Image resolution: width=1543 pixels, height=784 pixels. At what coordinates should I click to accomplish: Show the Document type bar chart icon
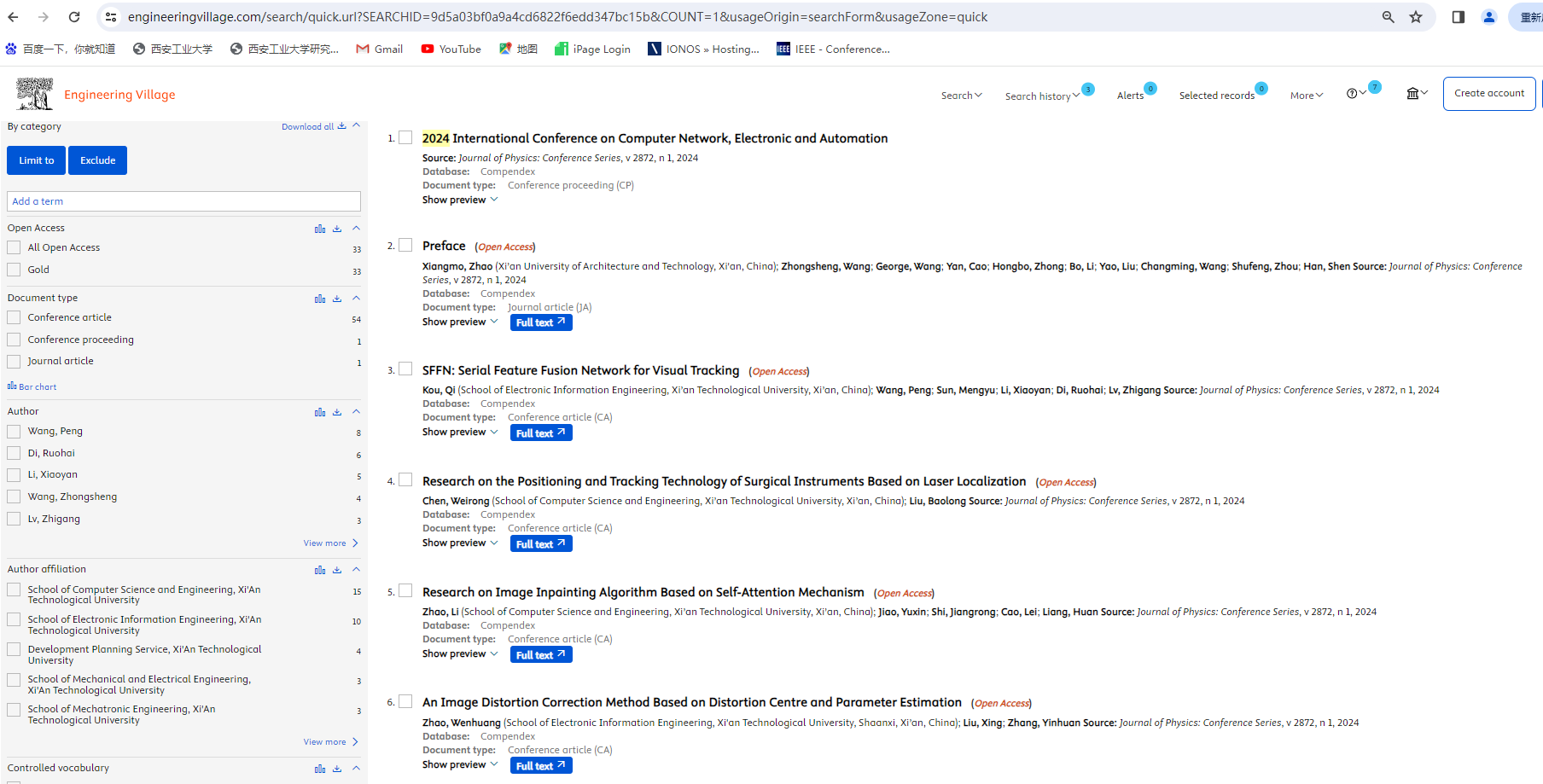(x=320, y=299)
